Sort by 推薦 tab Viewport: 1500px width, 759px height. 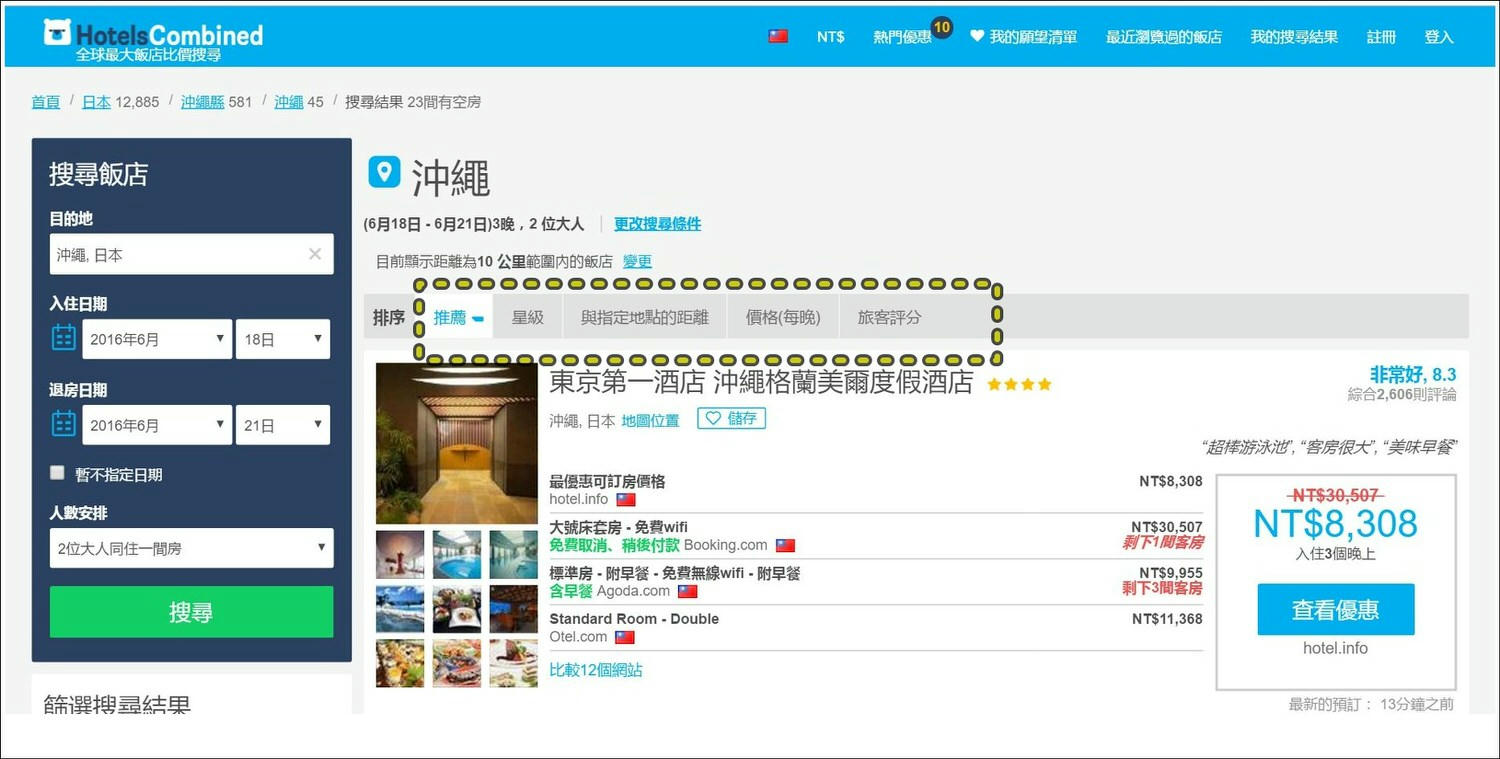coord(458,317)
